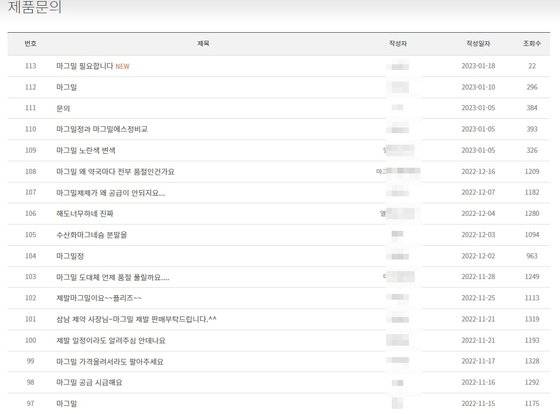Open post number 112 titled '마그밀'
The image size is (560, 414).
coord(66,87)
